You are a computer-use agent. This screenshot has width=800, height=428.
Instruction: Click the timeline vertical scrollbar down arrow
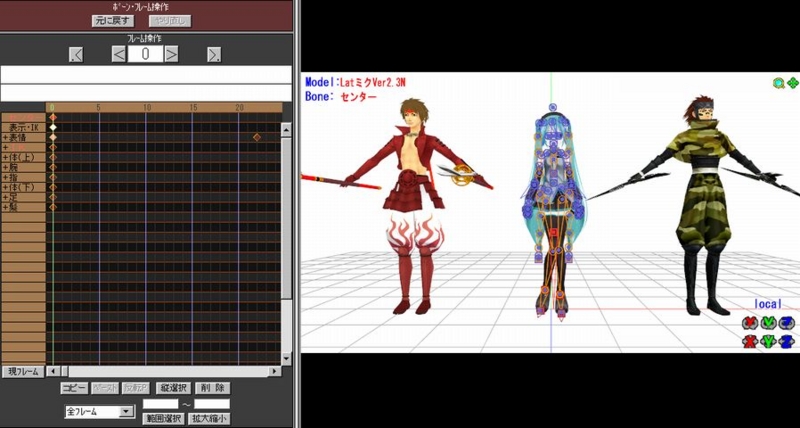coord(286,359)
